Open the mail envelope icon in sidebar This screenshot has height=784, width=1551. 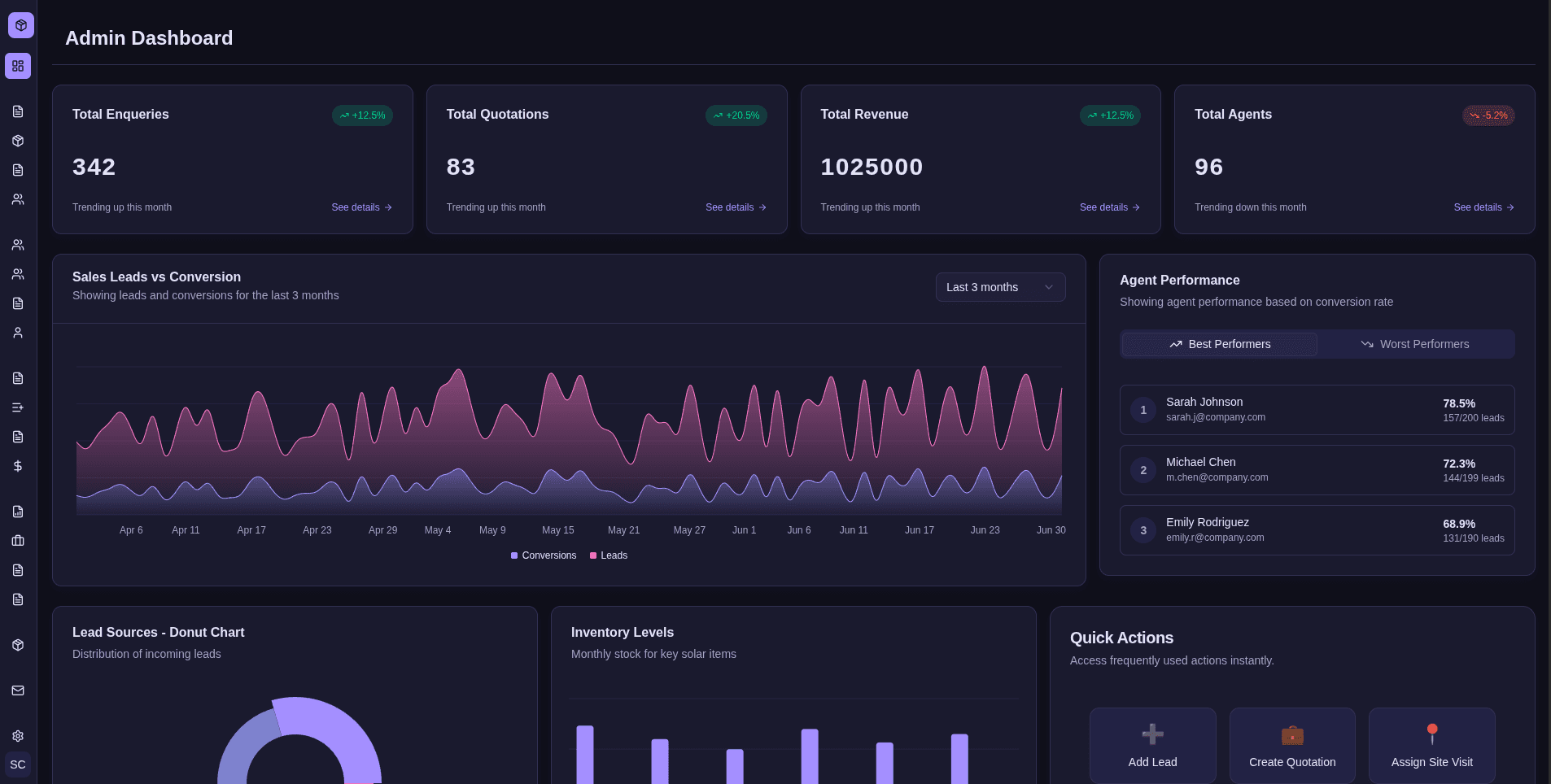click(18, 690)
